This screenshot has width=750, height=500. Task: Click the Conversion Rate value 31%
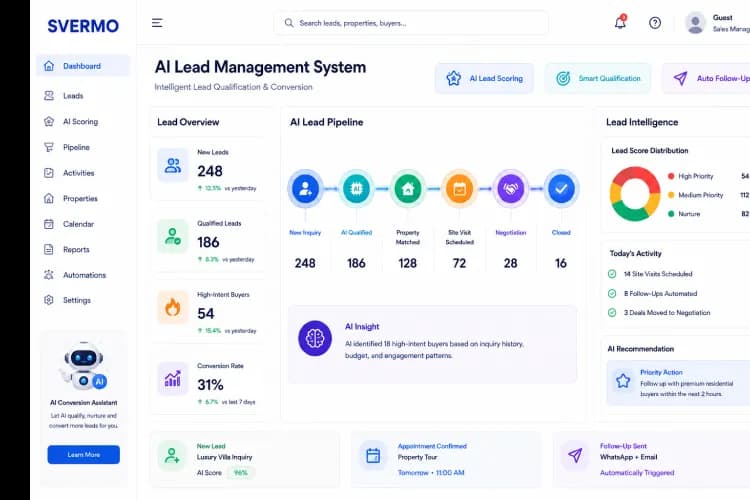[x=210, y=385]
